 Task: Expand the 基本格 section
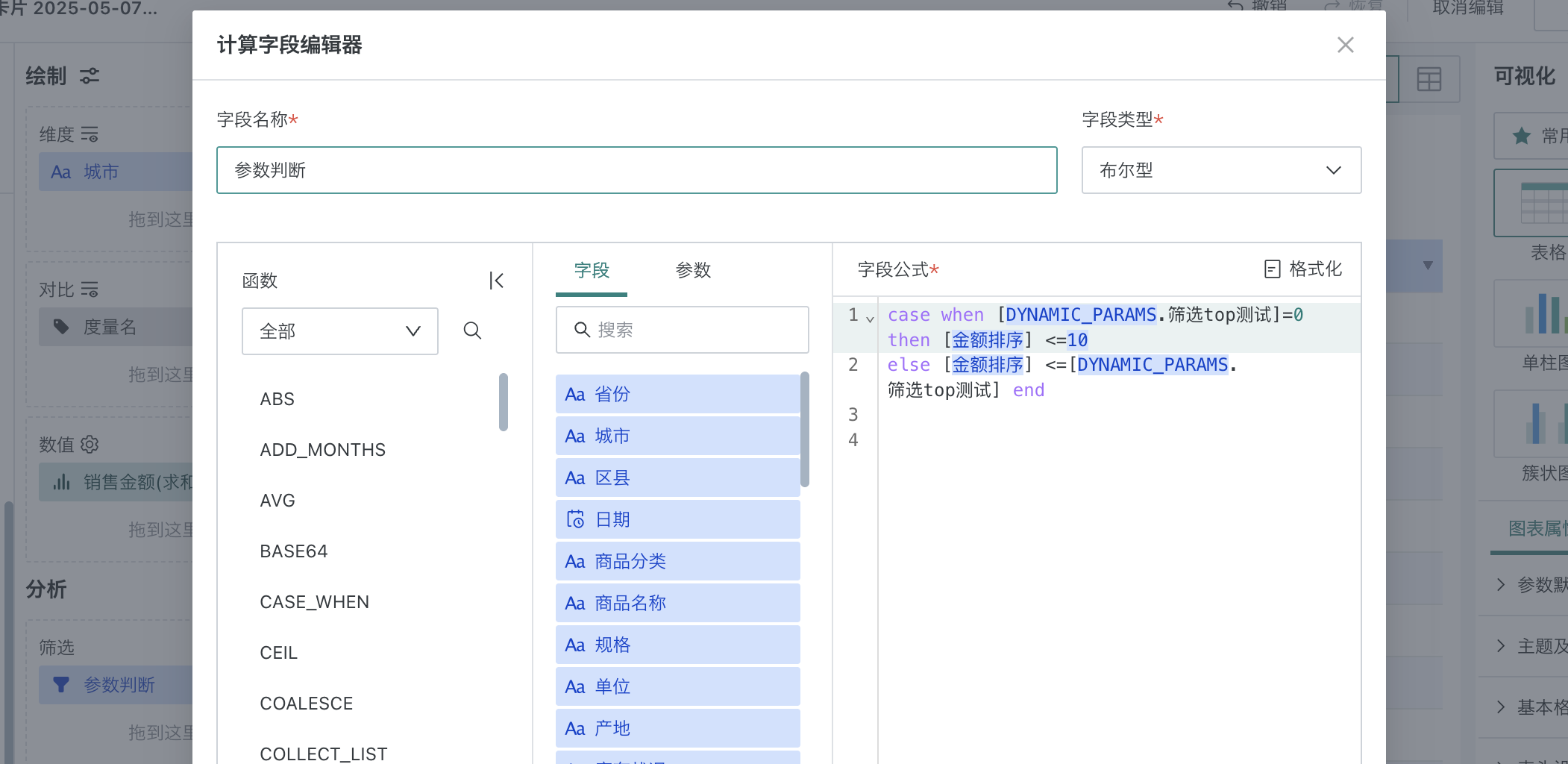pyautogui.click(x=1533, y=707)
